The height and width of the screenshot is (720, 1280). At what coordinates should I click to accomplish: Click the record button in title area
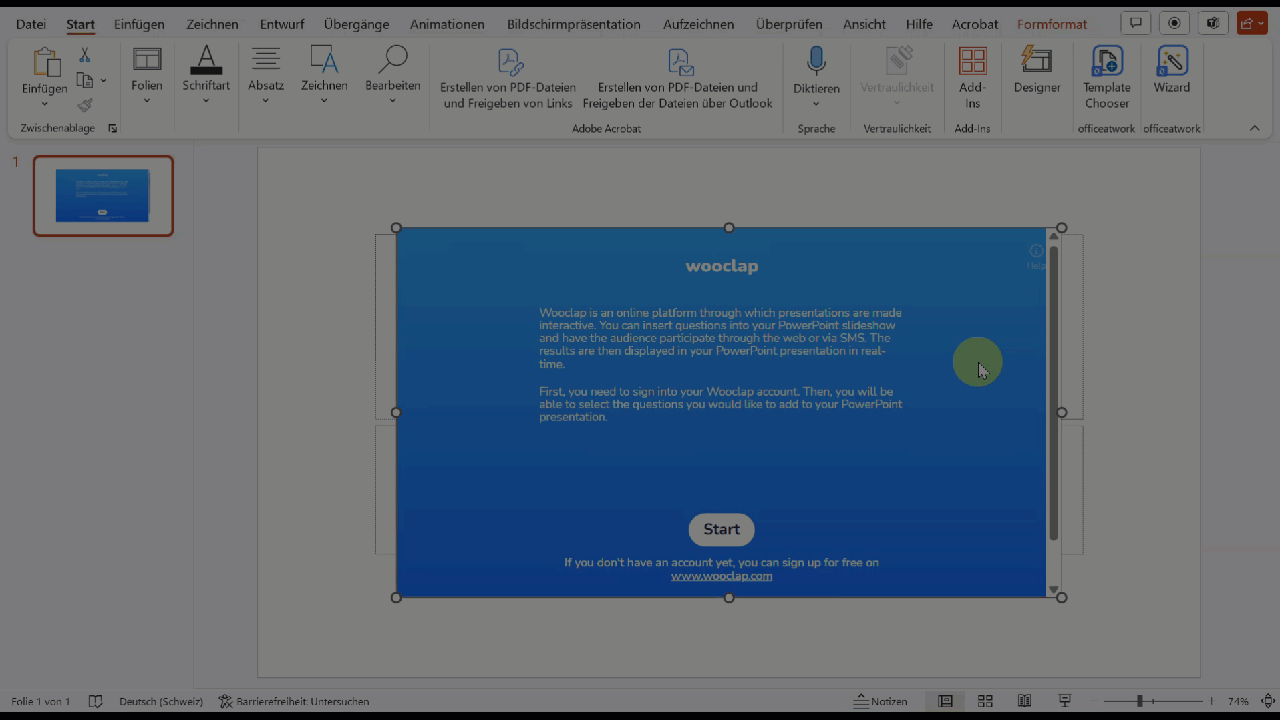(x=1174, y=23)
